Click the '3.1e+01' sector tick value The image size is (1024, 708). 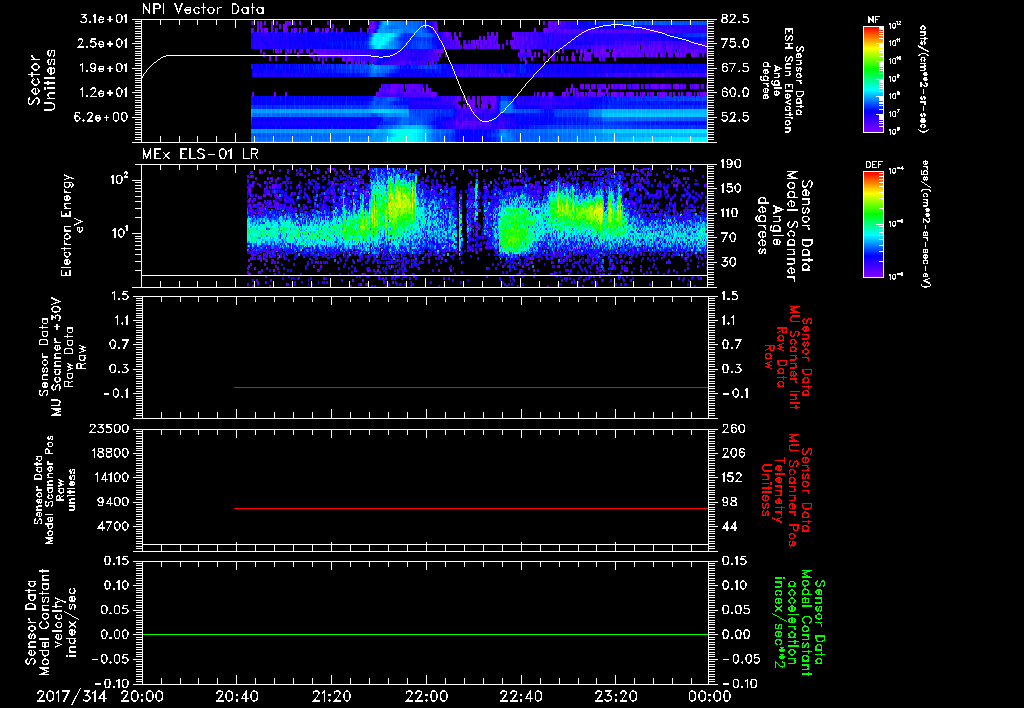coord(104,19)
